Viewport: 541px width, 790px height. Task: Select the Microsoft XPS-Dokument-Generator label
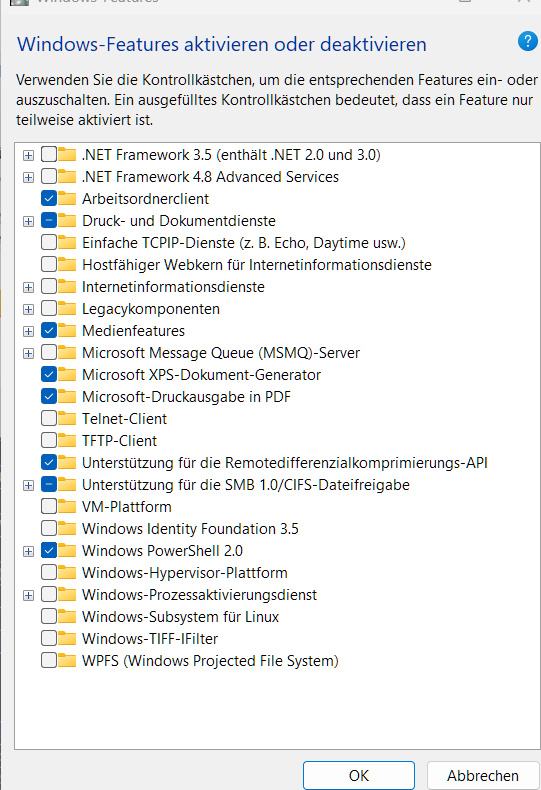coord(201,374)
